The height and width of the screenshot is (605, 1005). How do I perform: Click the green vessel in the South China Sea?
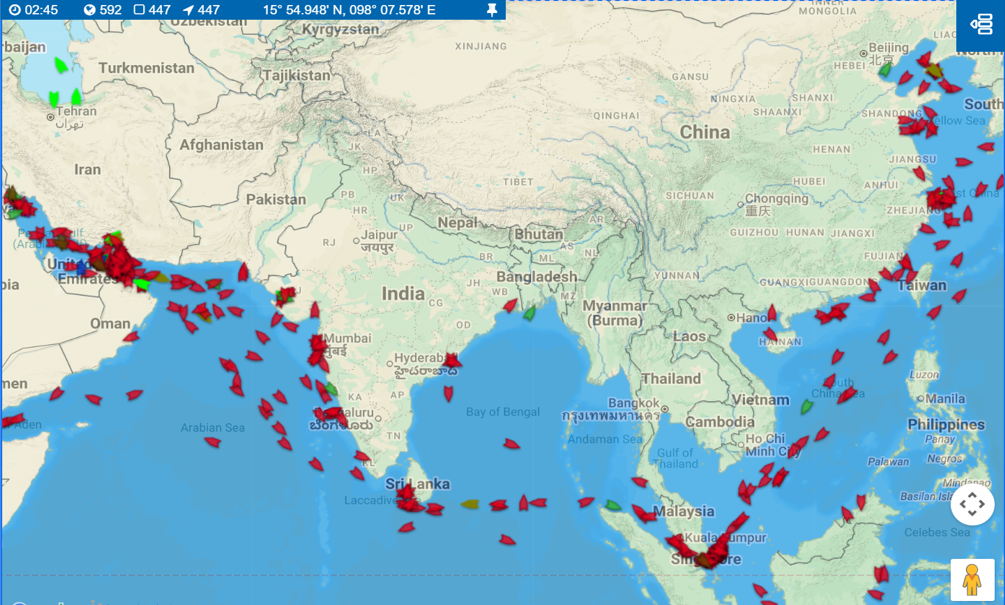click(x=805, y=406)
